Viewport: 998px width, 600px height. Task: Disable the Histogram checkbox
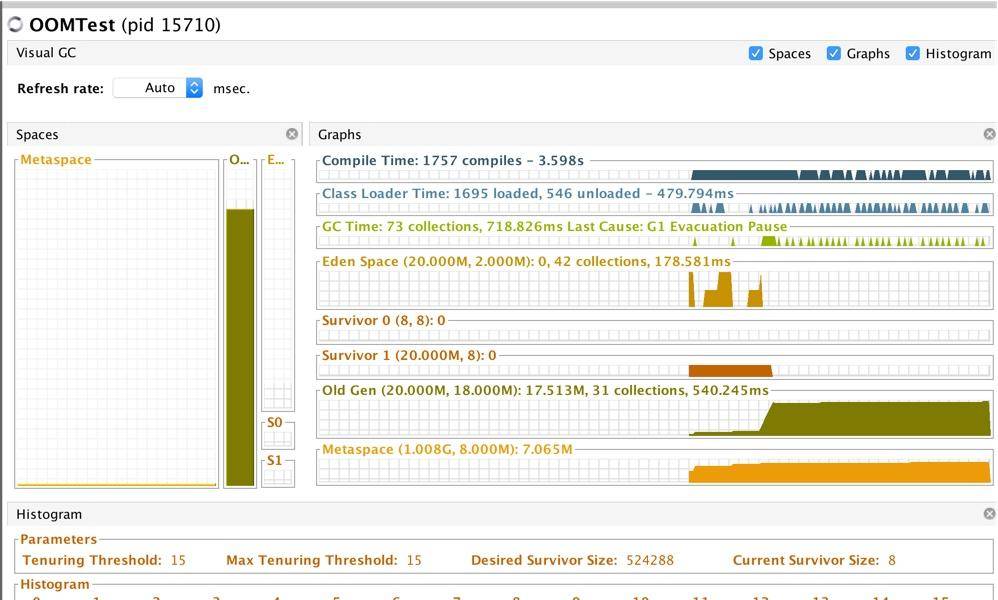click(913, 54)
